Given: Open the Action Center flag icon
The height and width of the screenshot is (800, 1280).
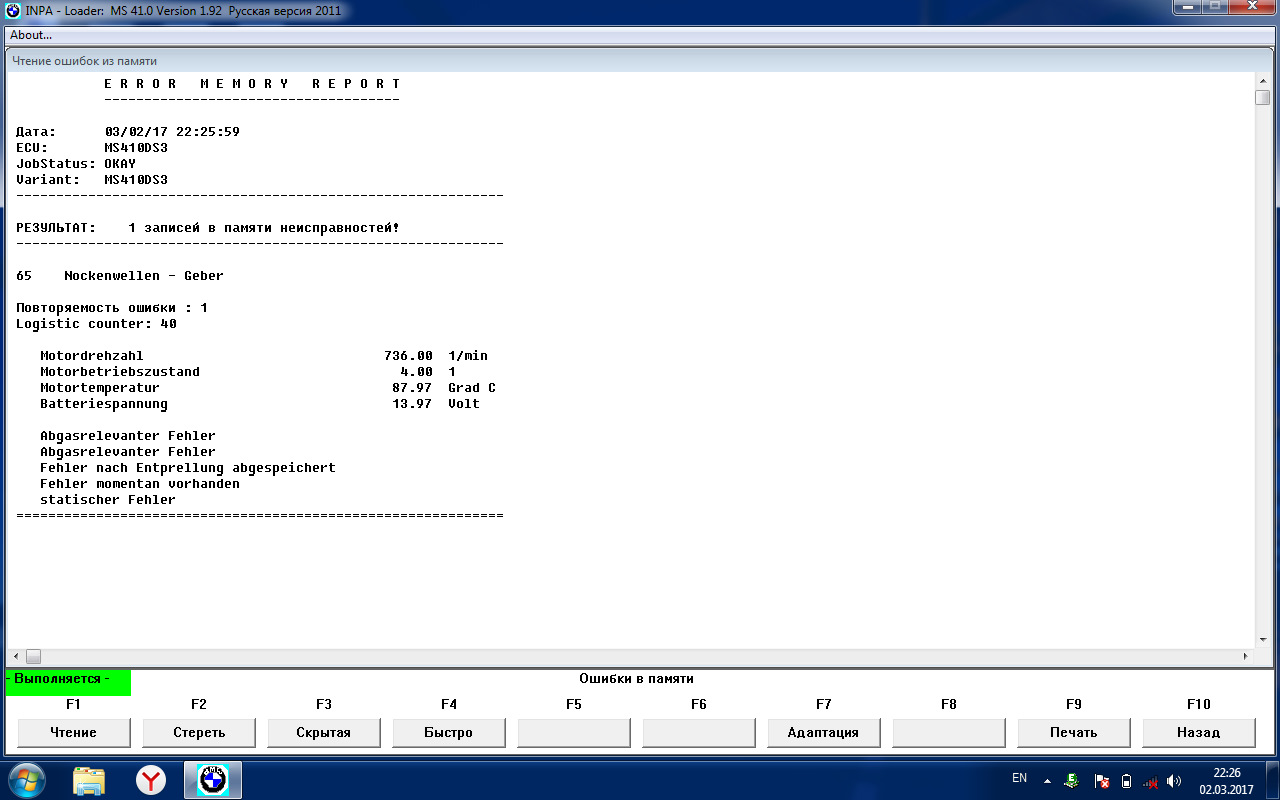Looking at the screenshot, I should pyautogui.click(x=1101, y=781).
